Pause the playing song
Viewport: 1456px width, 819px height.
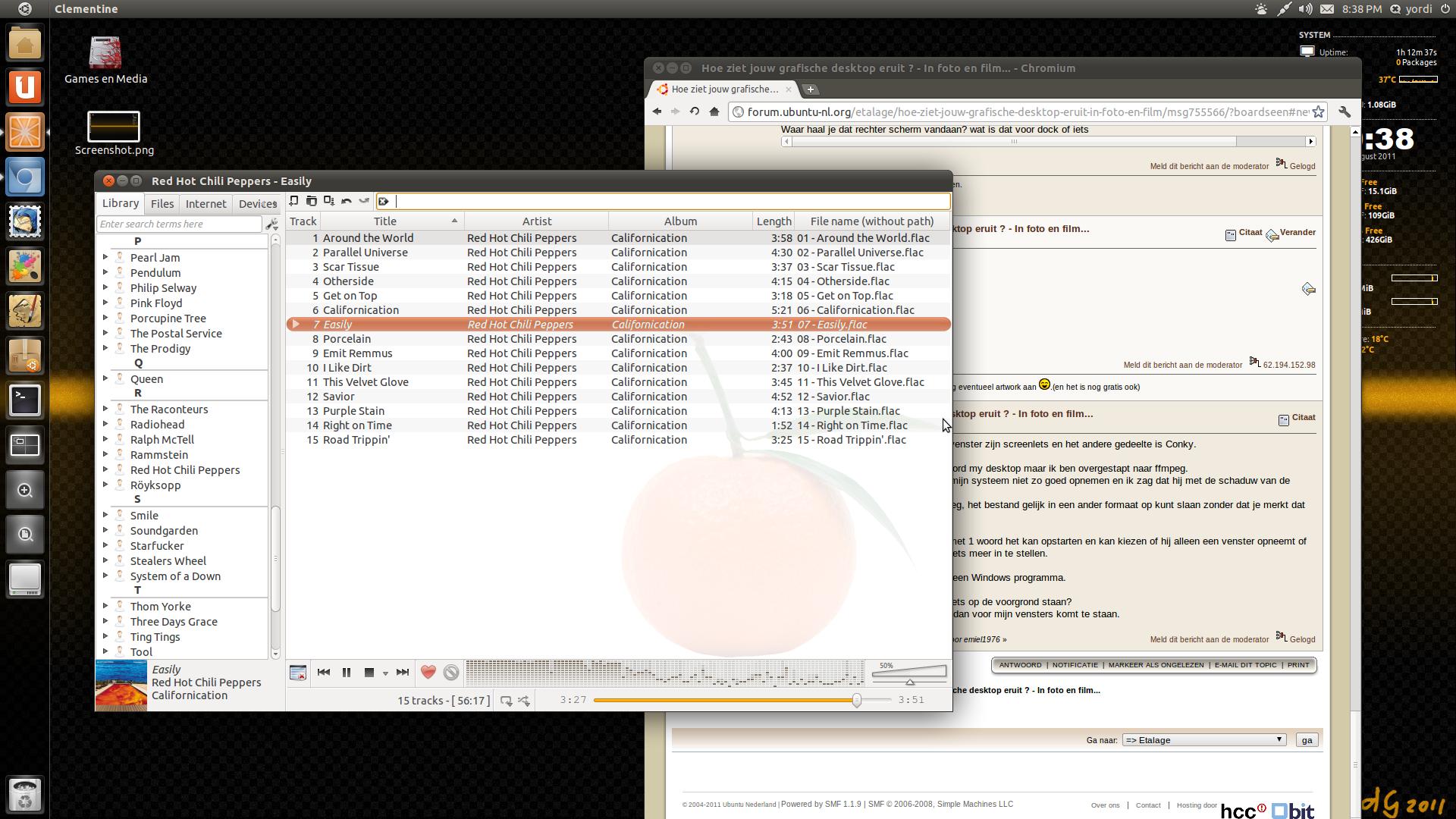click(x=347, y=673)
